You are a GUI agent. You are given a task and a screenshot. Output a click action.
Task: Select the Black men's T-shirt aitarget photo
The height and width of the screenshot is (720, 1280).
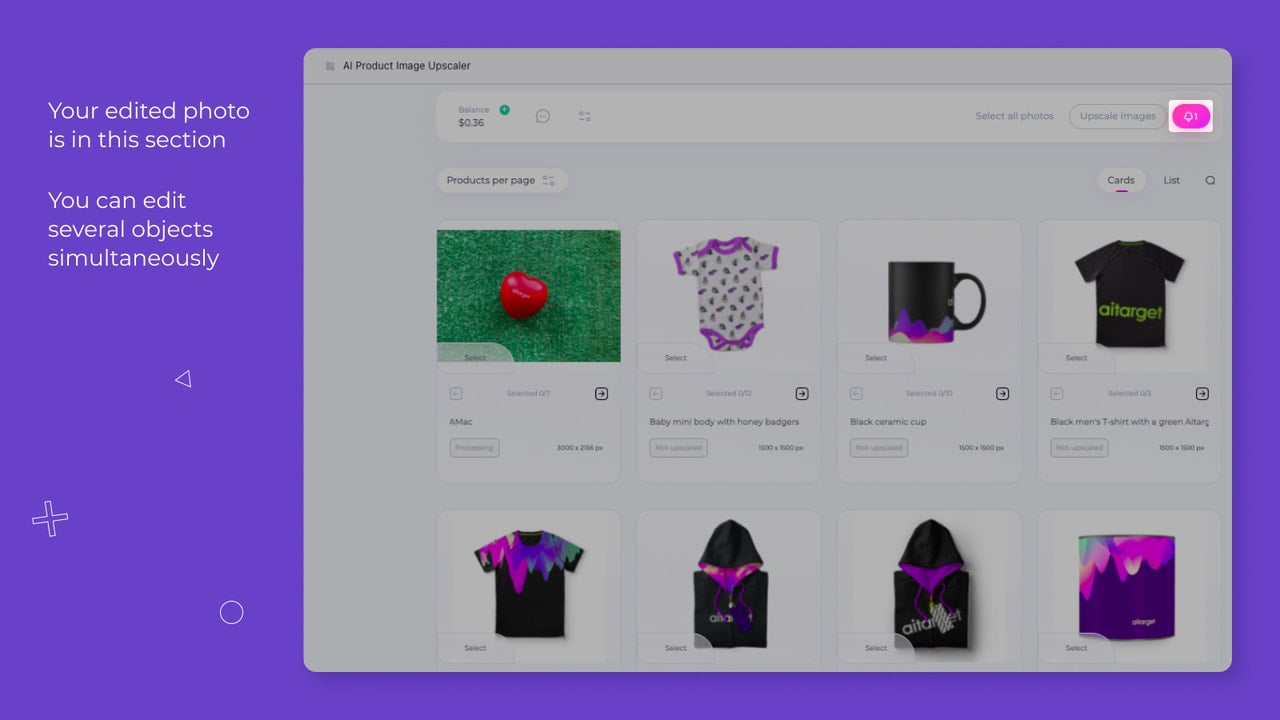pos(1076,357)
